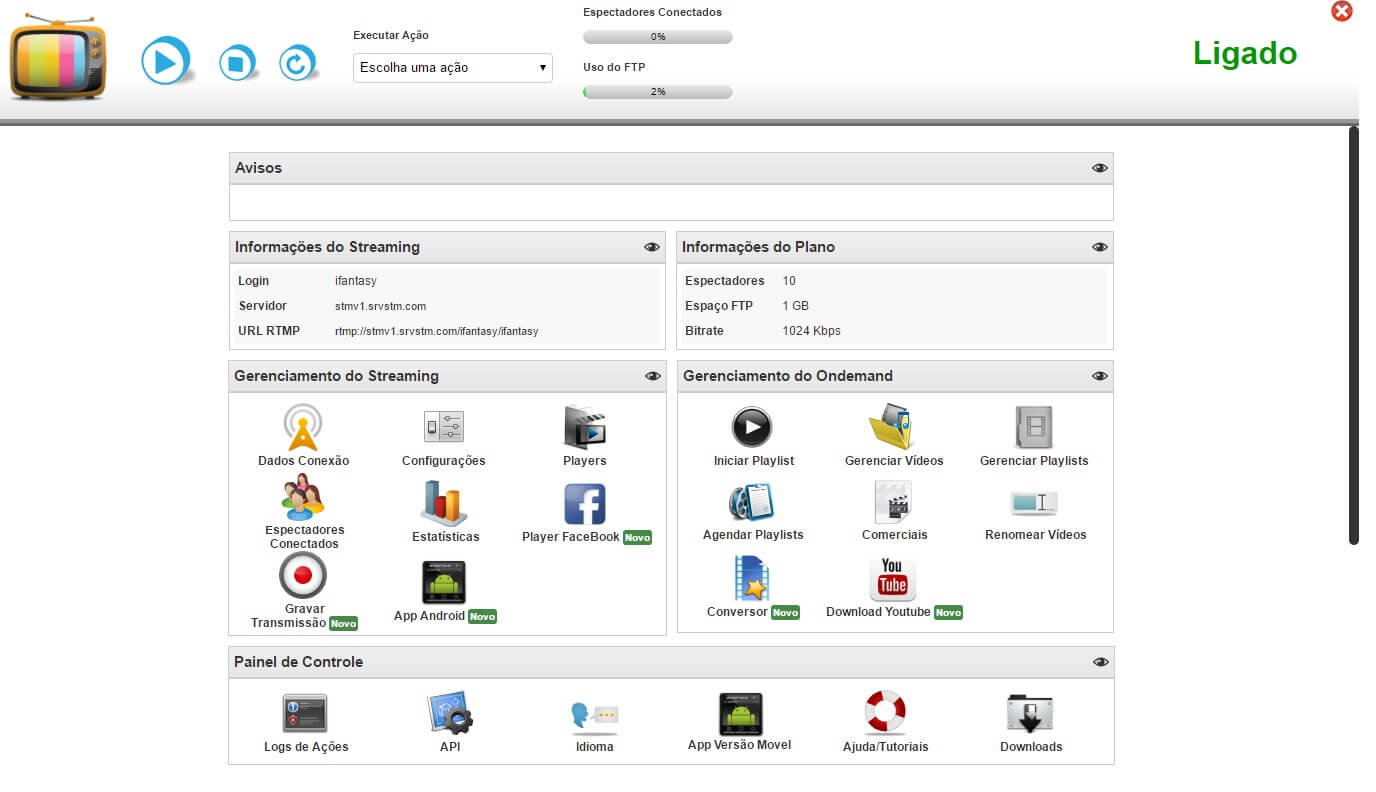Click the Uso do FTP progress bar
This screenshot has width=1376, height=792.
click(x=658, y=92)
